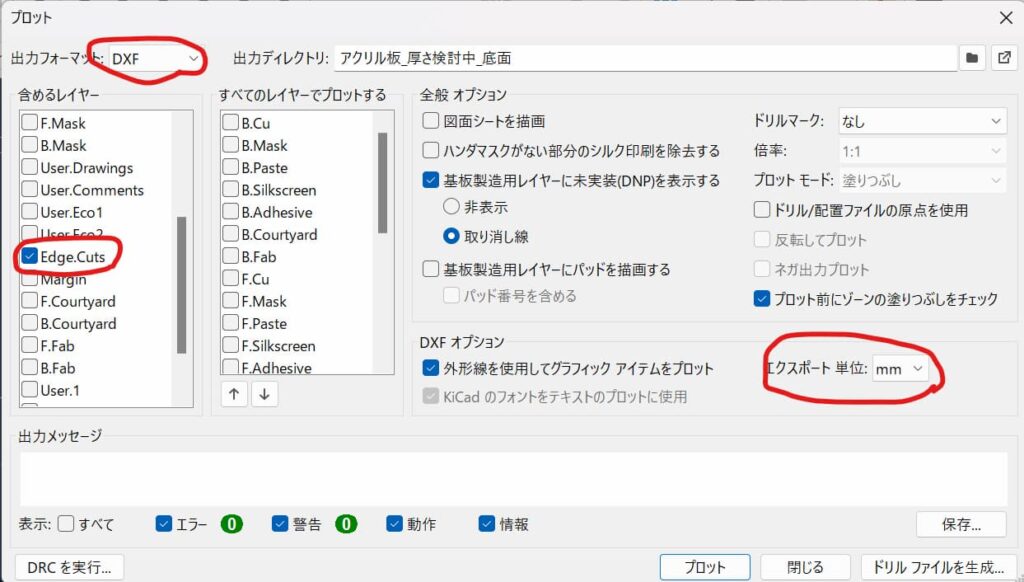The width and height of the screenshot is (1024, 582).
Task: Enable the F.Mask layer checkbox
Action: pos(30,123)
